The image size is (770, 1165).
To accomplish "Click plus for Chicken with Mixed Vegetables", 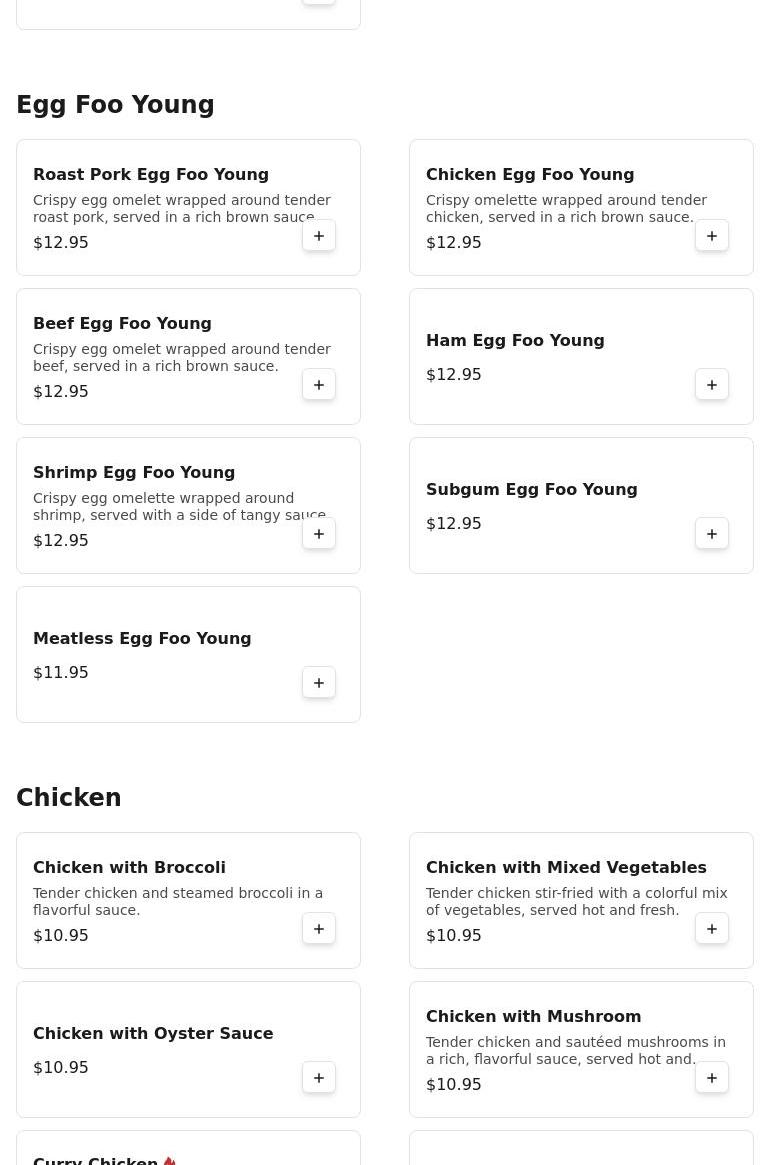I will 712,929.
